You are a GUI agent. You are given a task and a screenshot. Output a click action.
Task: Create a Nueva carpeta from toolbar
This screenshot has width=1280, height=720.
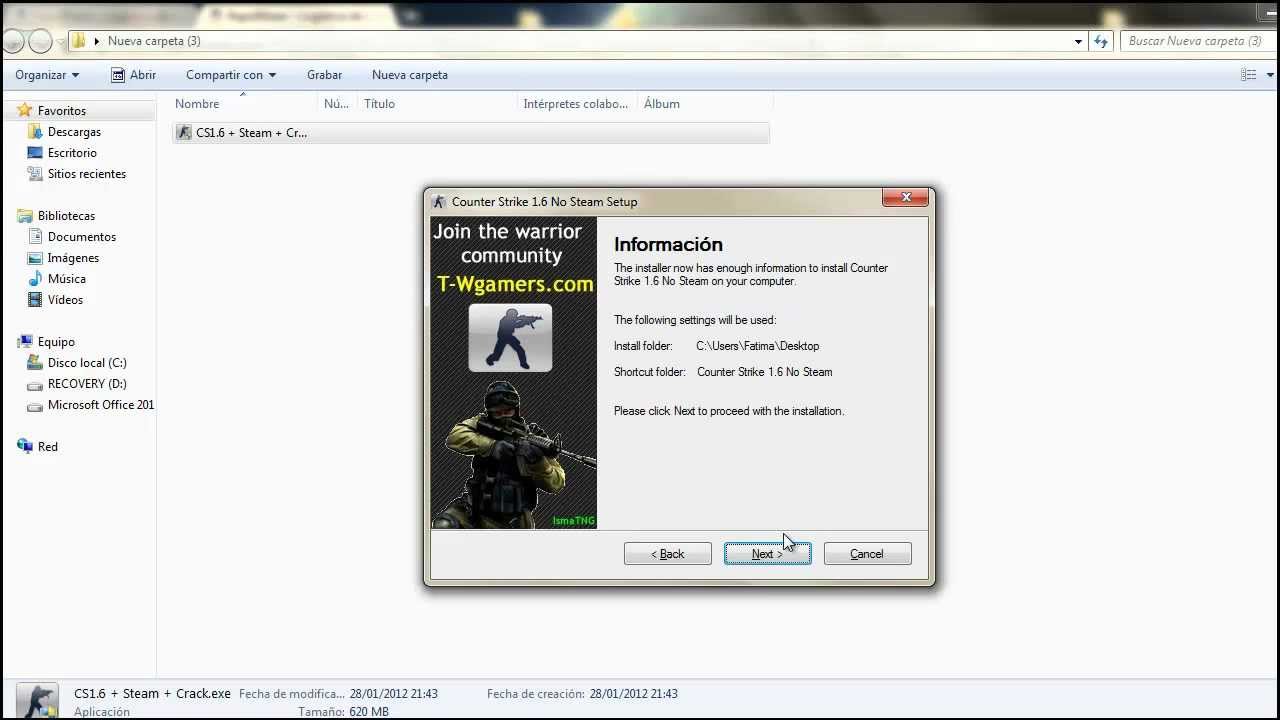tap(410, 75)
